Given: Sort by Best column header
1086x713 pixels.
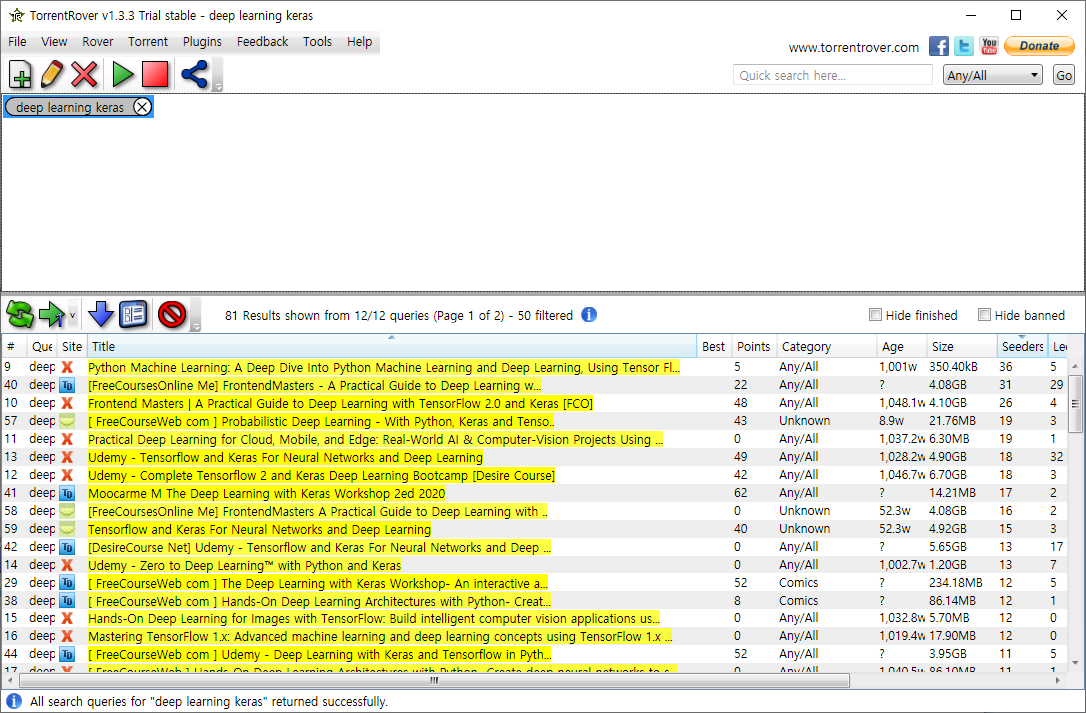Looking at the screenshot, I should point(714,346).
